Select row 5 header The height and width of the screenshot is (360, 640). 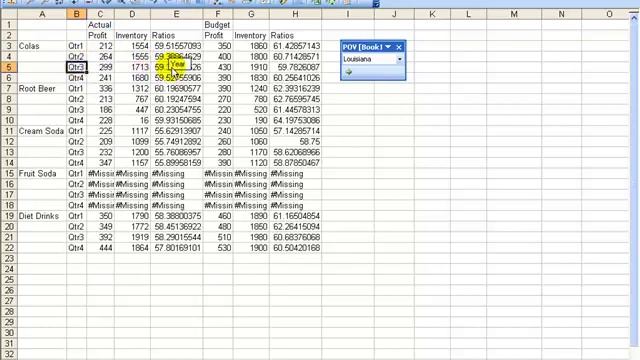pyautogui.click(x=9, y=67)
